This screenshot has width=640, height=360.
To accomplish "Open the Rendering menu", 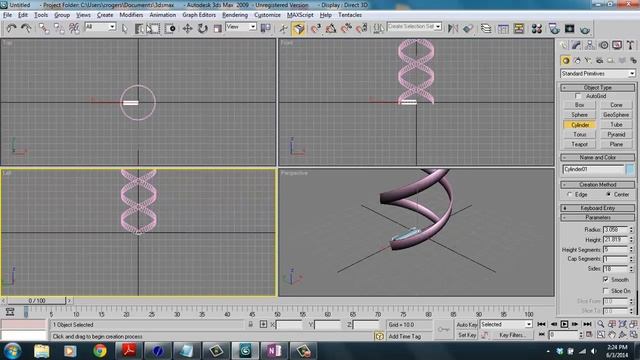I will 235,15.
